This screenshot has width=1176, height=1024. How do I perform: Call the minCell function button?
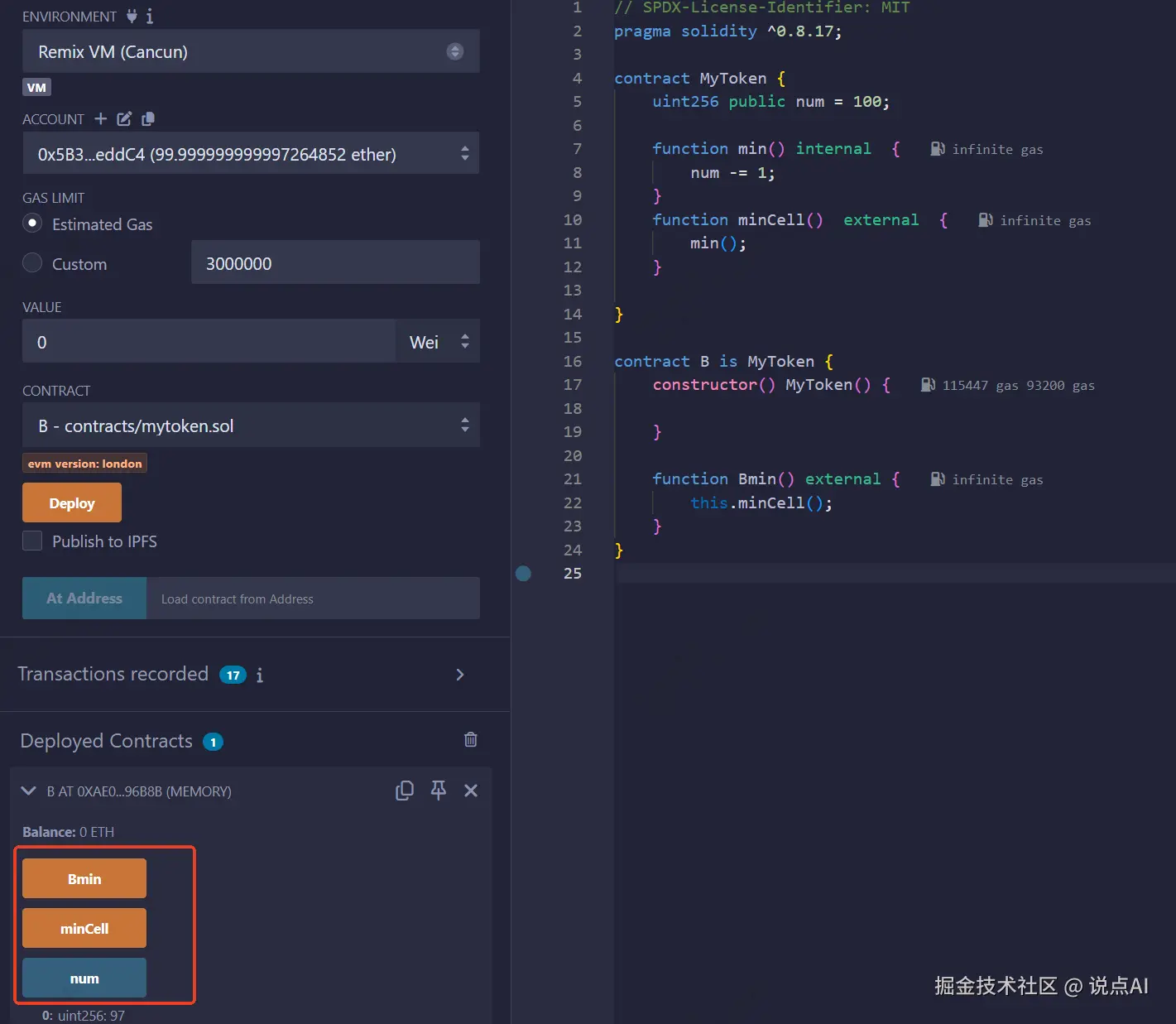(84, 928)
